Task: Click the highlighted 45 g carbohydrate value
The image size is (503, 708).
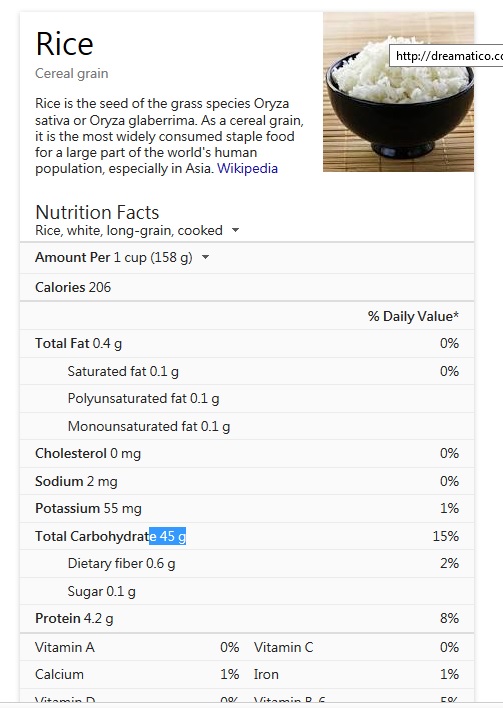Action: (x=168, y=536)
